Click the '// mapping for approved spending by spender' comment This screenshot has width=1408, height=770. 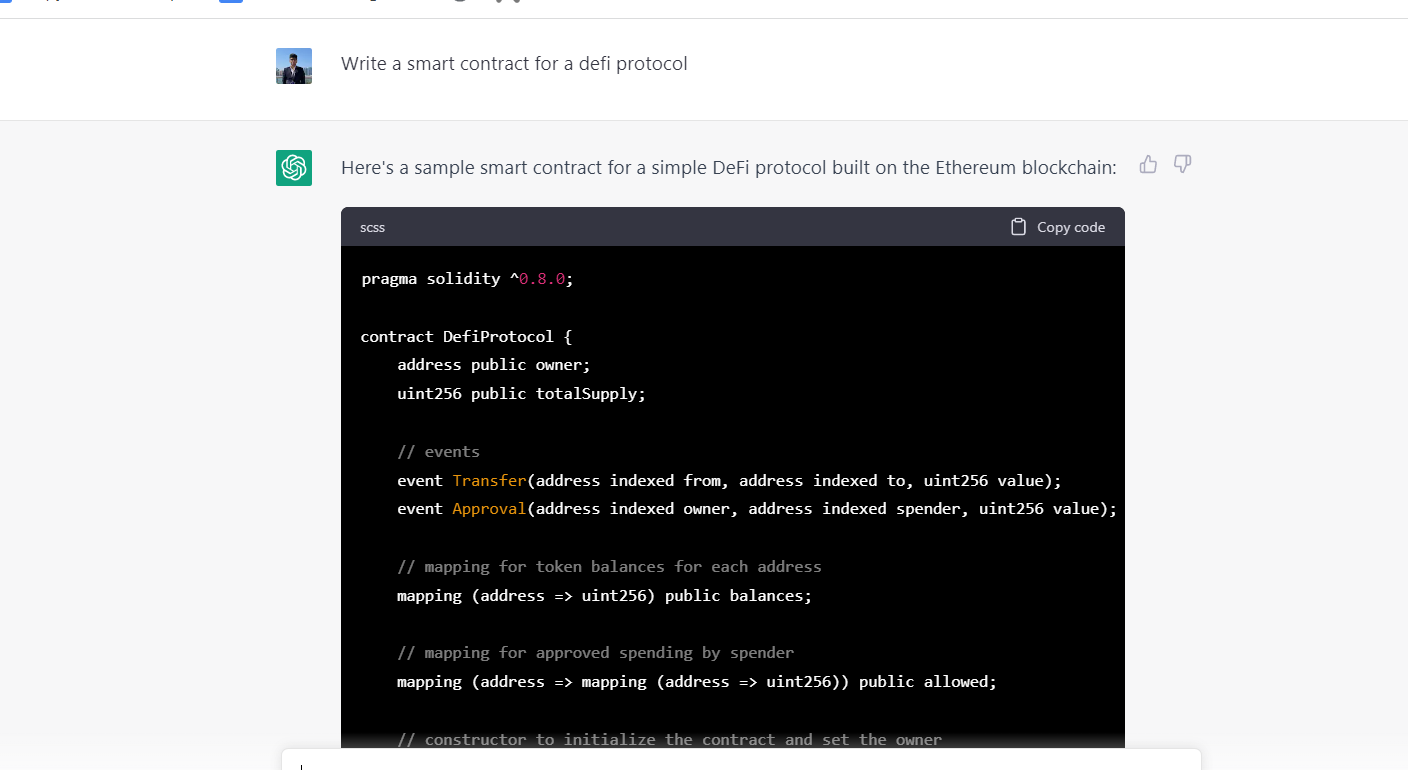595,653
